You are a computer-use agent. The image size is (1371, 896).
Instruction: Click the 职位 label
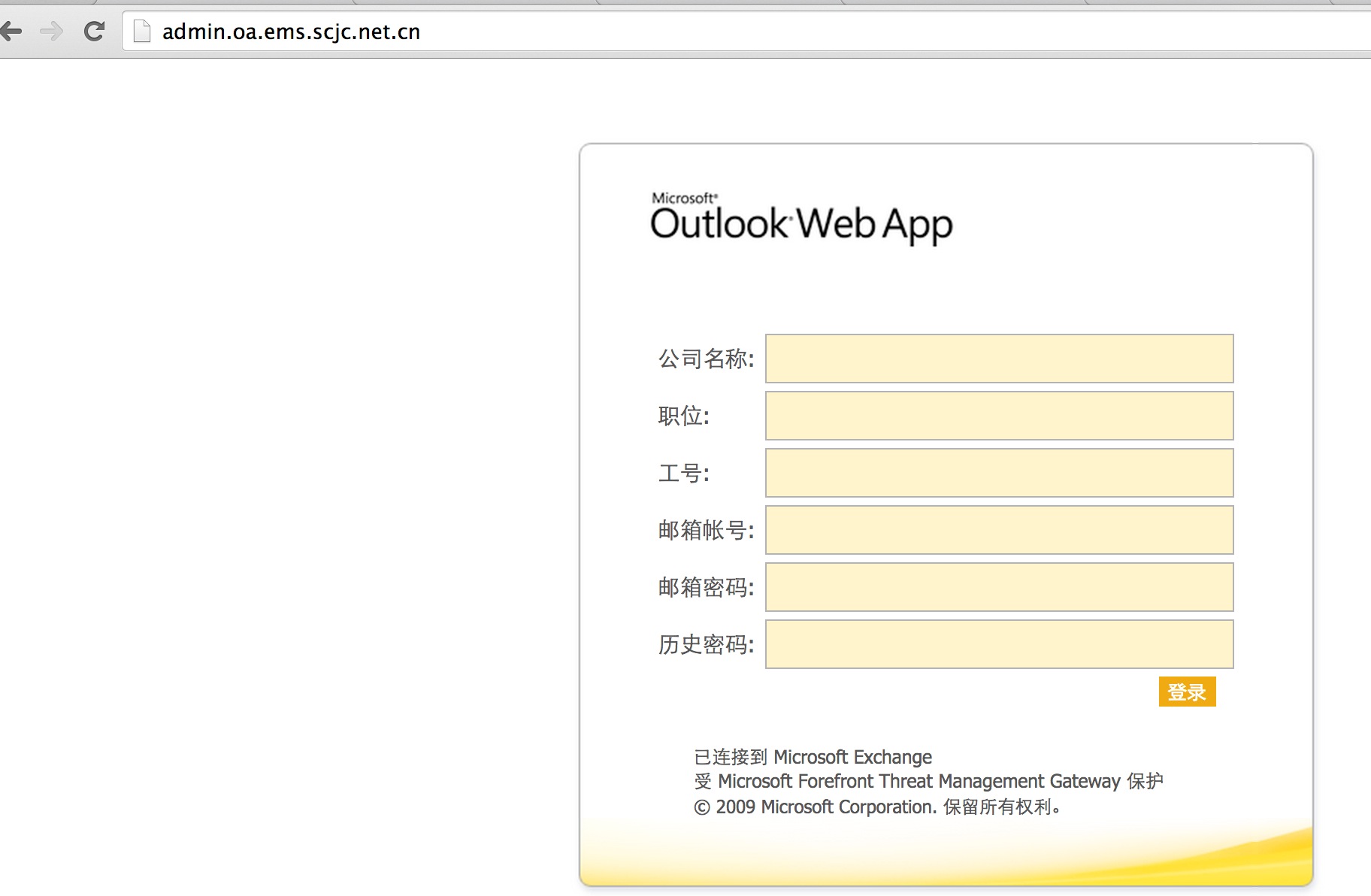coord(683,416)
